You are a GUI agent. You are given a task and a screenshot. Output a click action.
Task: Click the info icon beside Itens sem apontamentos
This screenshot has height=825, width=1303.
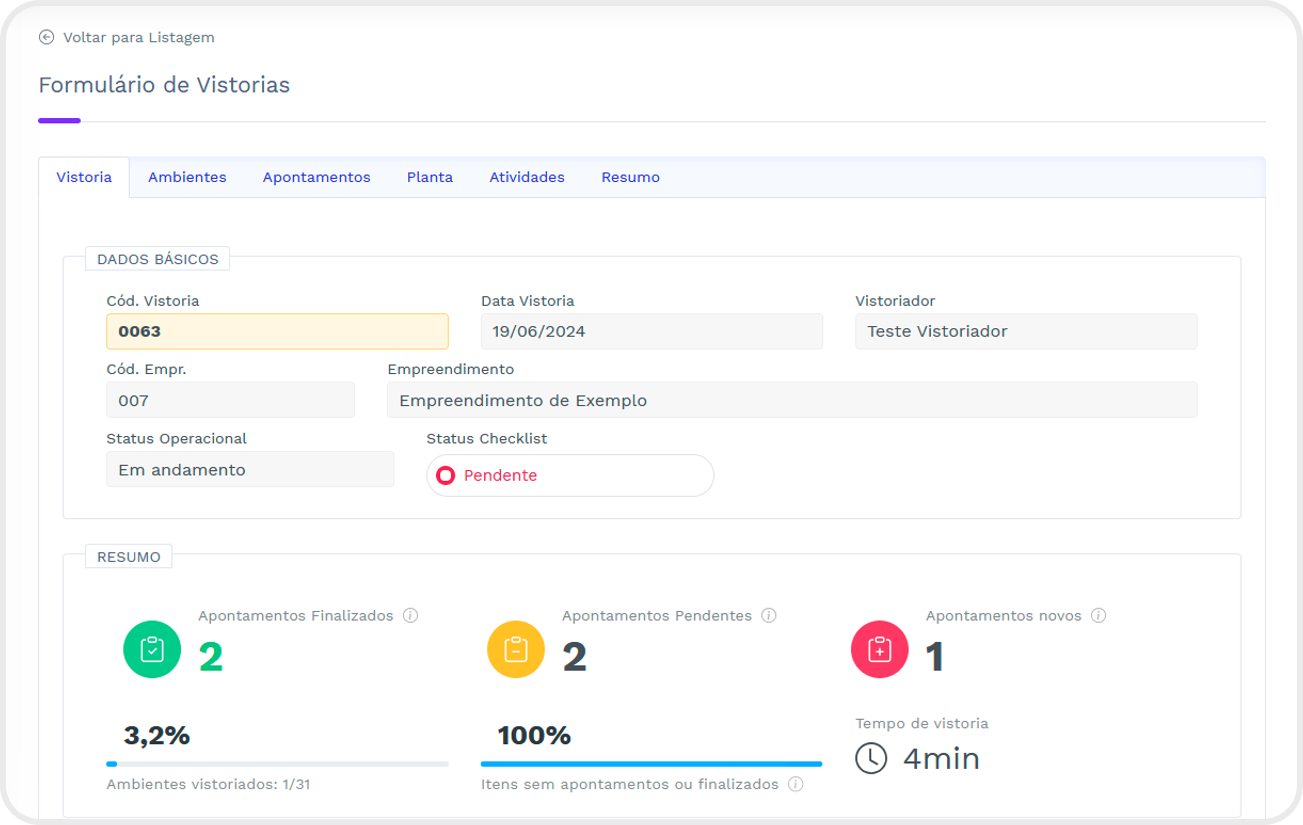click(x=796, y=785)
